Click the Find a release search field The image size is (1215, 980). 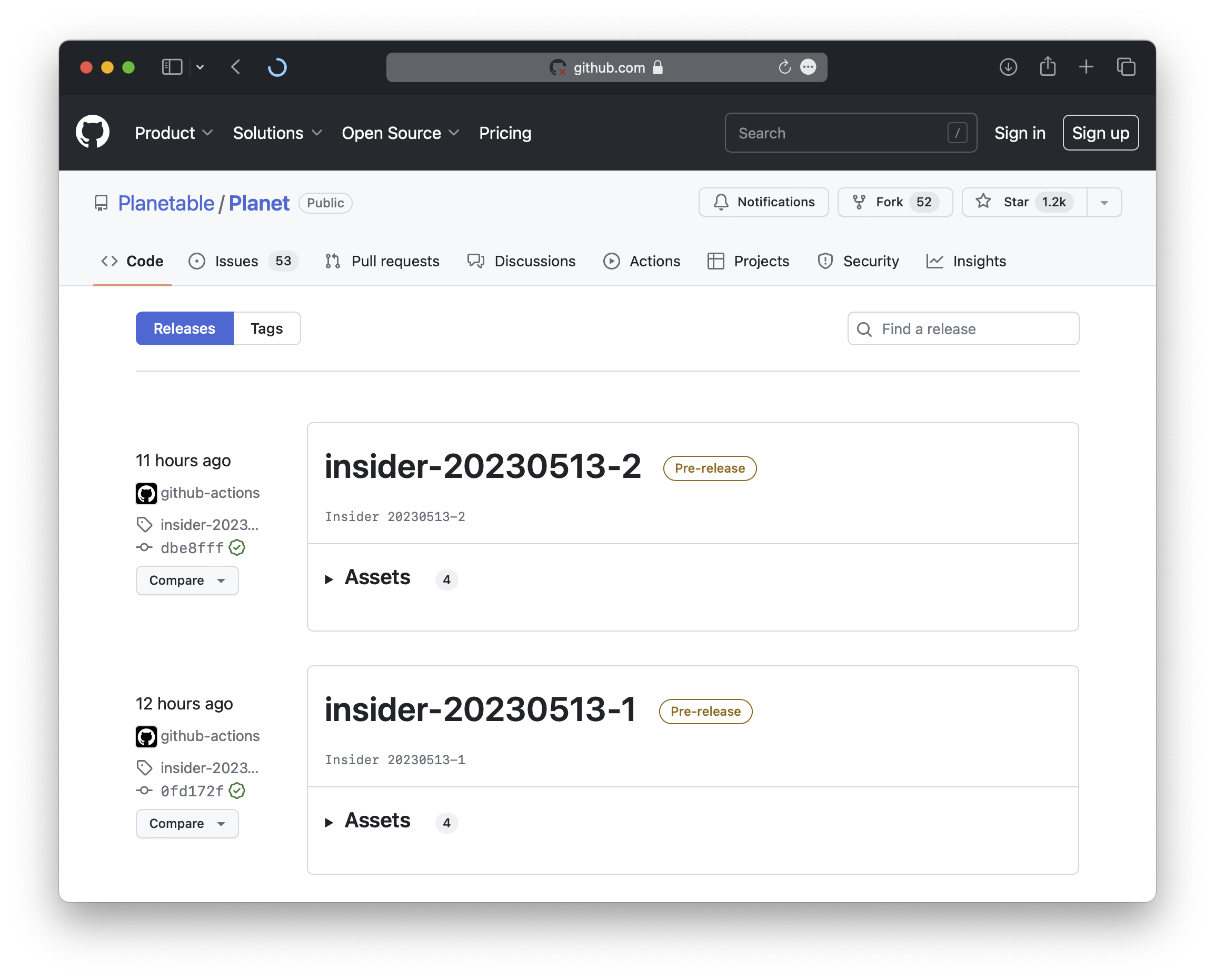coord(963,328)
